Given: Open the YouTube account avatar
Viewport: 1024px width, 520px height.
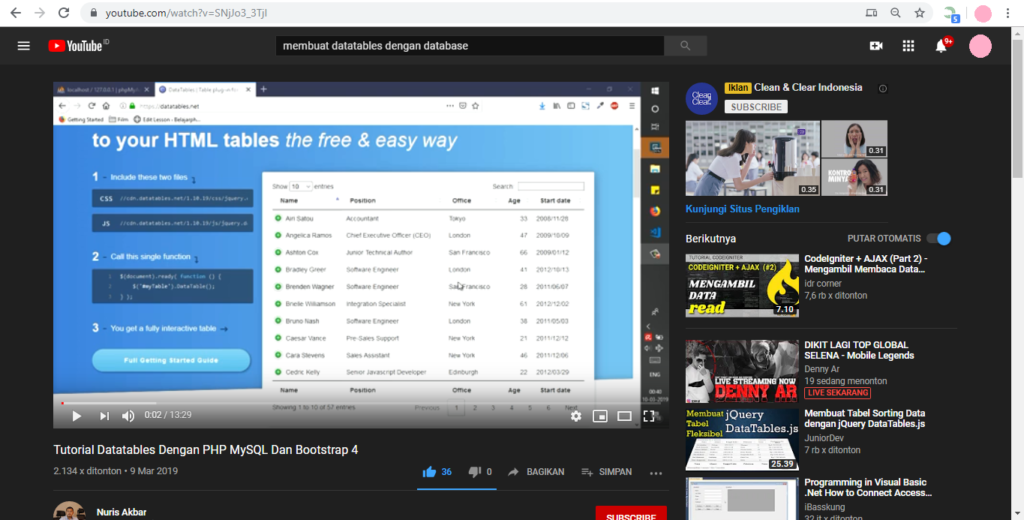Looking at the screenshot, I should click(x=980, y=46).
